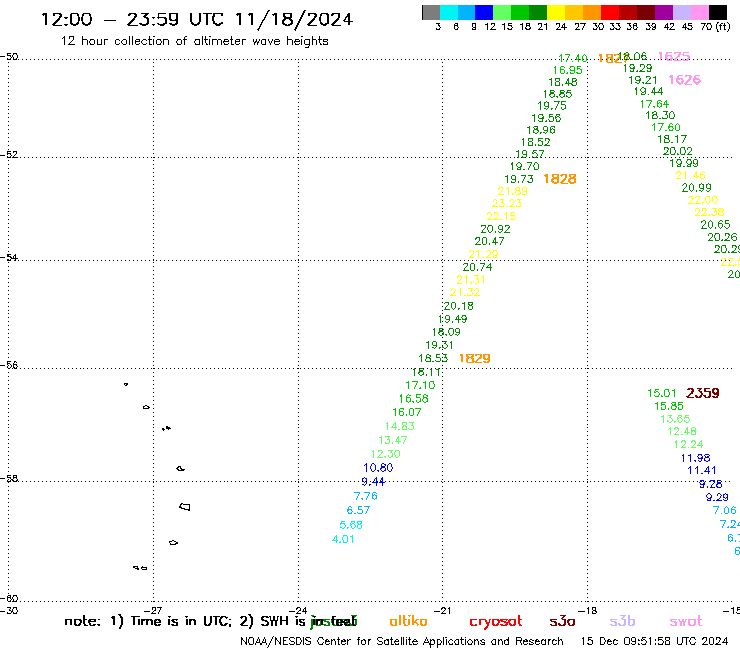Select the altika satellite label

coord(408,621)
